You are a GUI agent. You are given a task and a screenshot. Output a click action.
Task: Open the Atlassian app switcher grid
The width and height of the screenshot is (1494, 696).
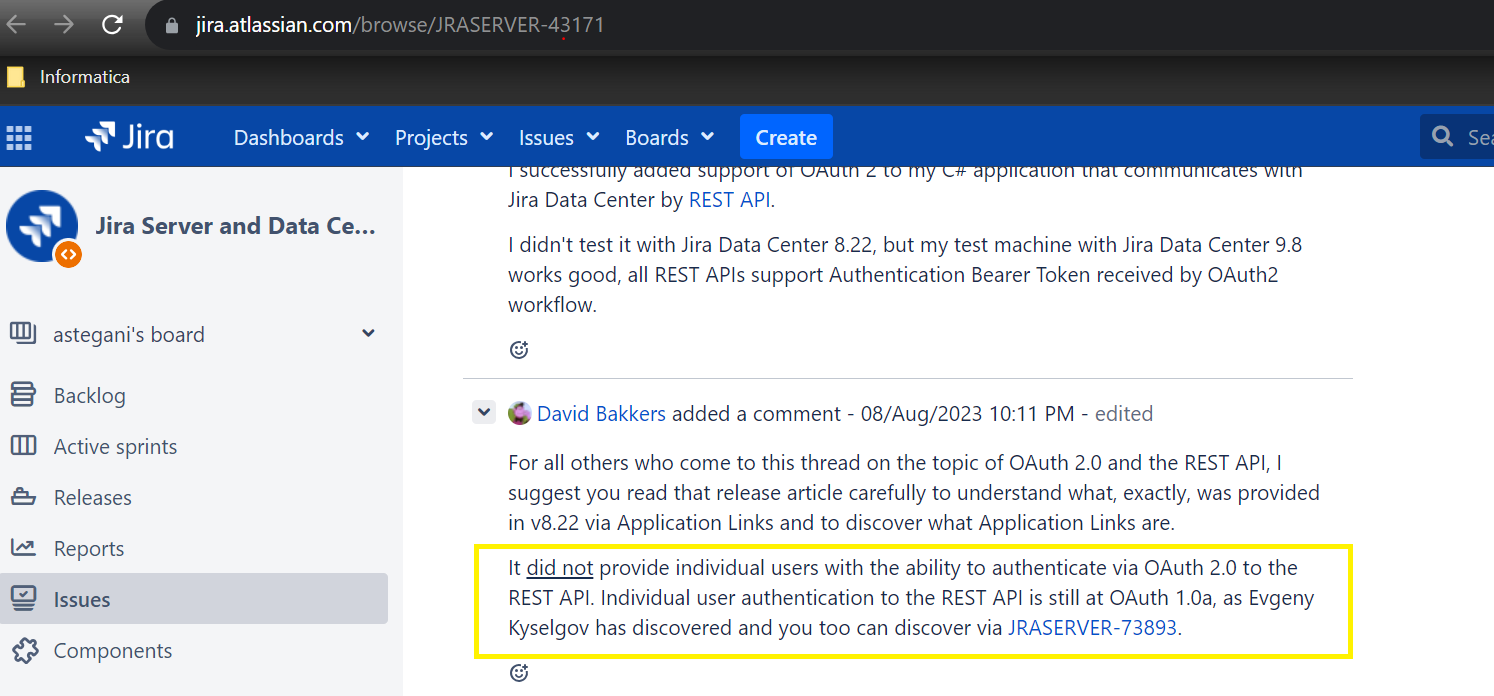(18, 137)
